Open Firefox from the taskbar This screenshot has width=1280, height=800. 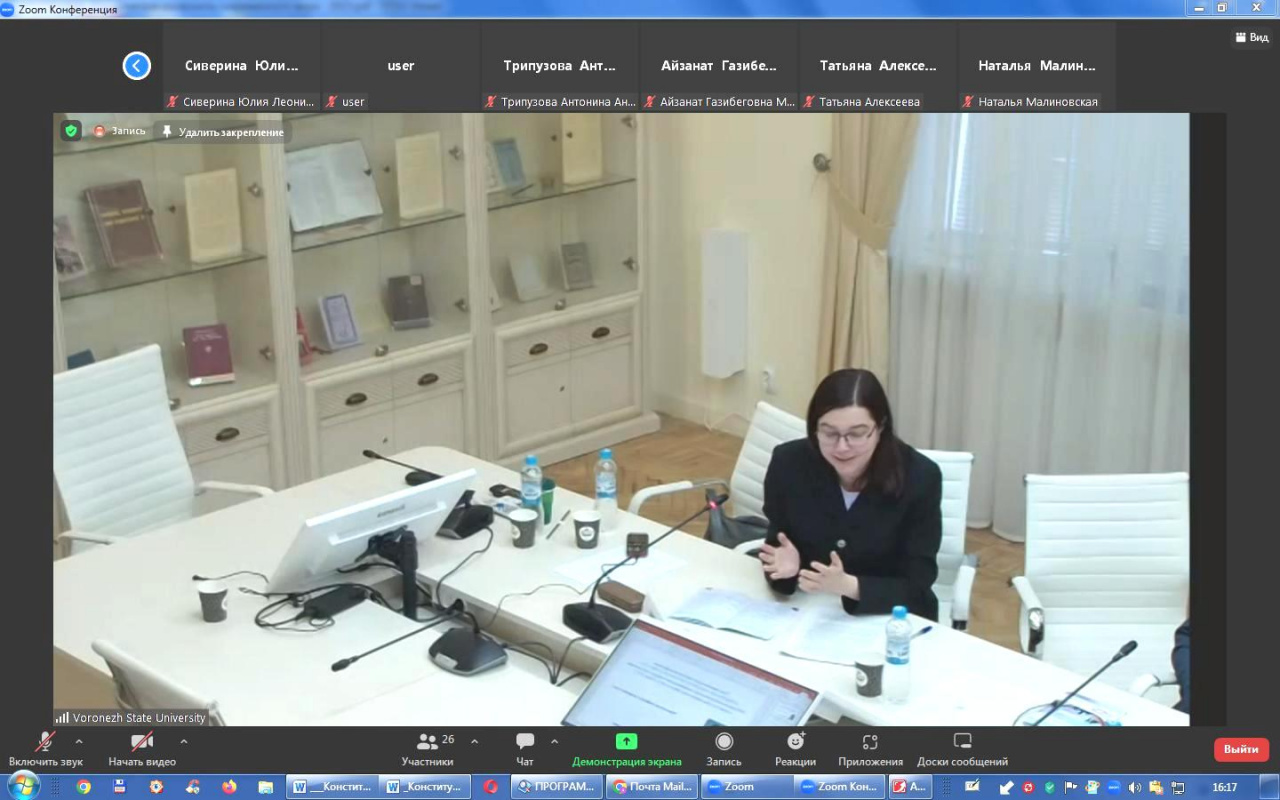tap(229, 787)
